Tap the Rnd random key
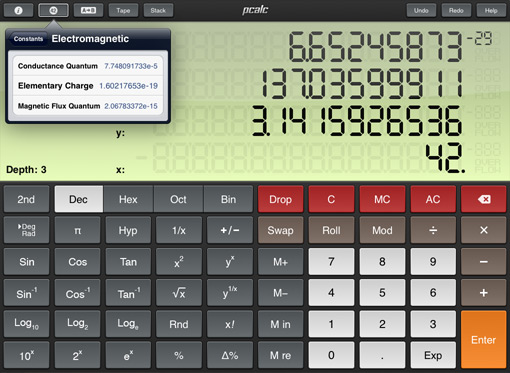This screenshot has height=373, width=510. click(x=179, y=324)
